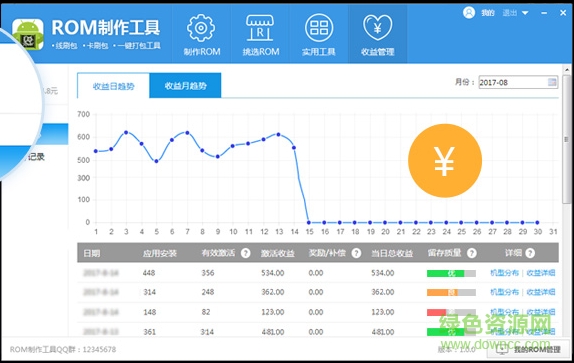Click the 我的 account link
The image size is (574, 363).
(488, 13)
